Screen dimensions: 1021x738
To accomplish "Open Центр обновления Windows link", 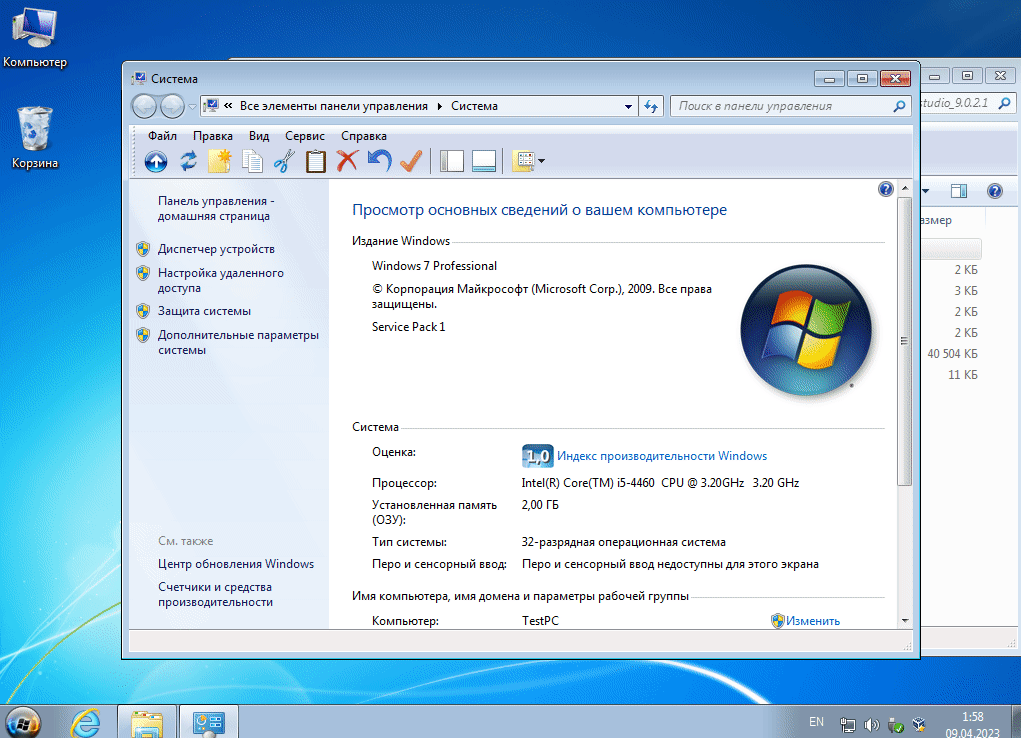I will pyautogui.click(x=236, y=563).
